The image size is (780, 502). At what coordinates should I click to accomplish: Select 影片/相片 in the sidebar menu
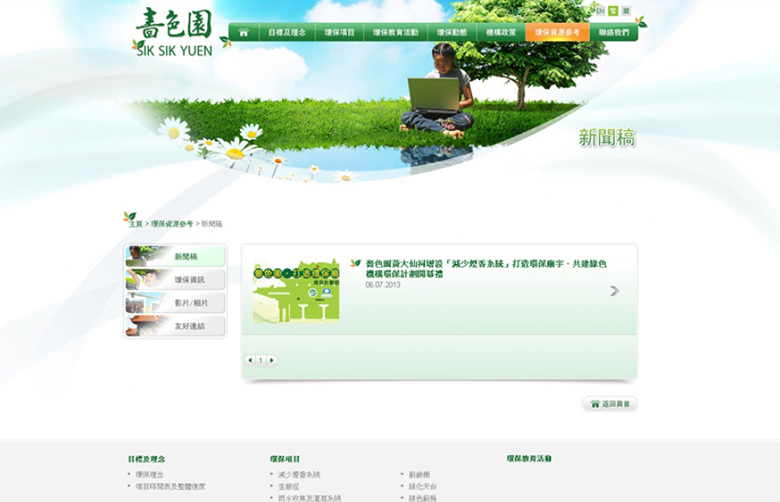coord(175,302)
